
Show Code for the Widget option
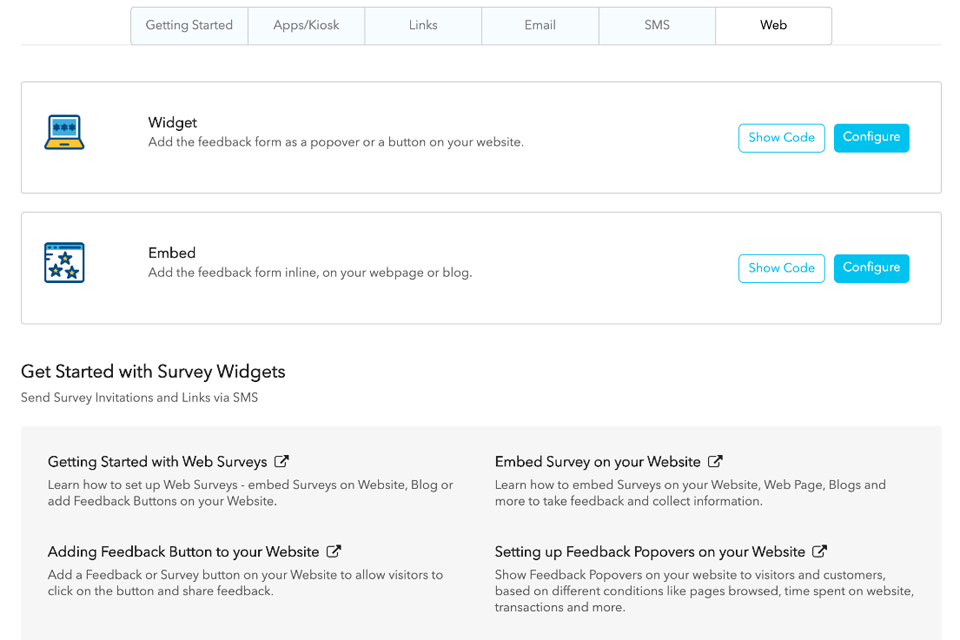point(781,138)
